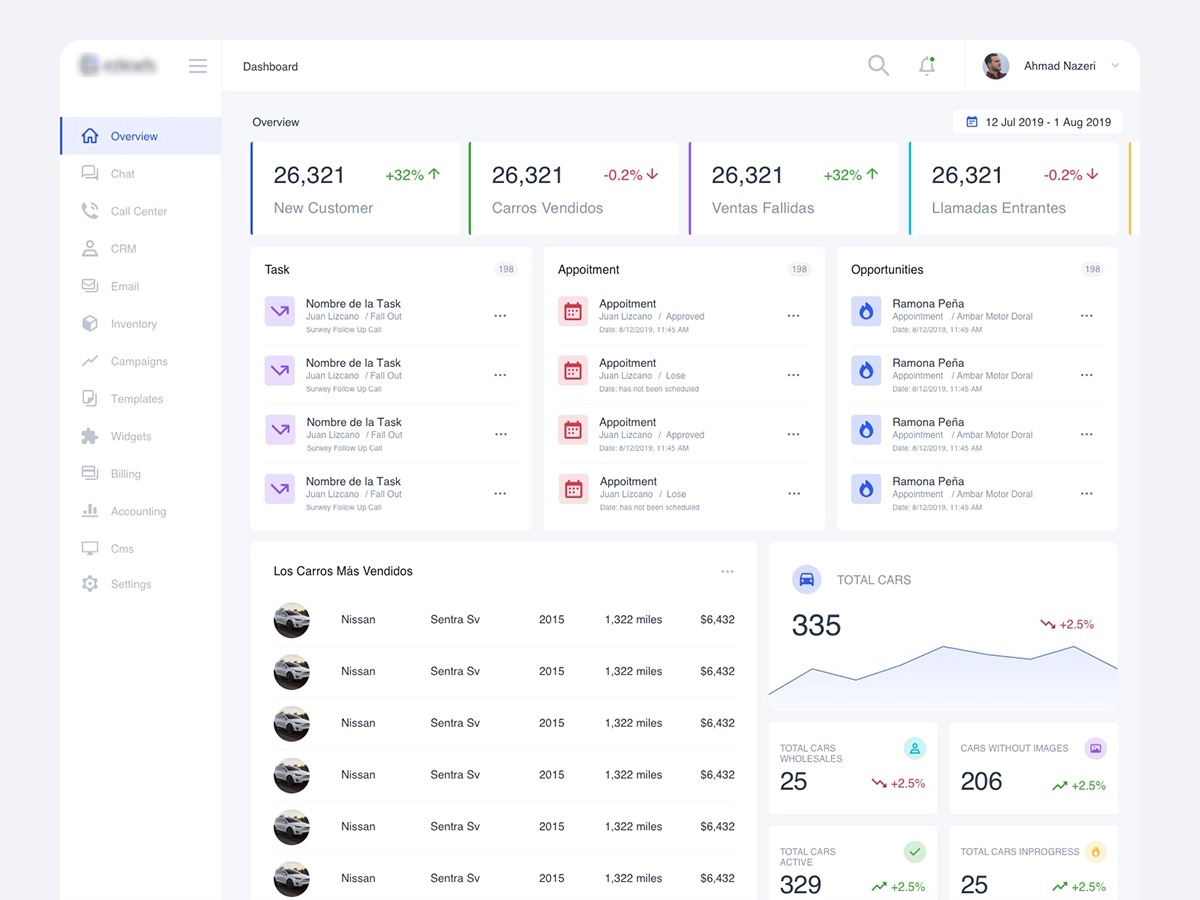The width and height of the screenshot is (1200, 900).
Task: Click the Inventory box icon
Action: pos(90,324)
